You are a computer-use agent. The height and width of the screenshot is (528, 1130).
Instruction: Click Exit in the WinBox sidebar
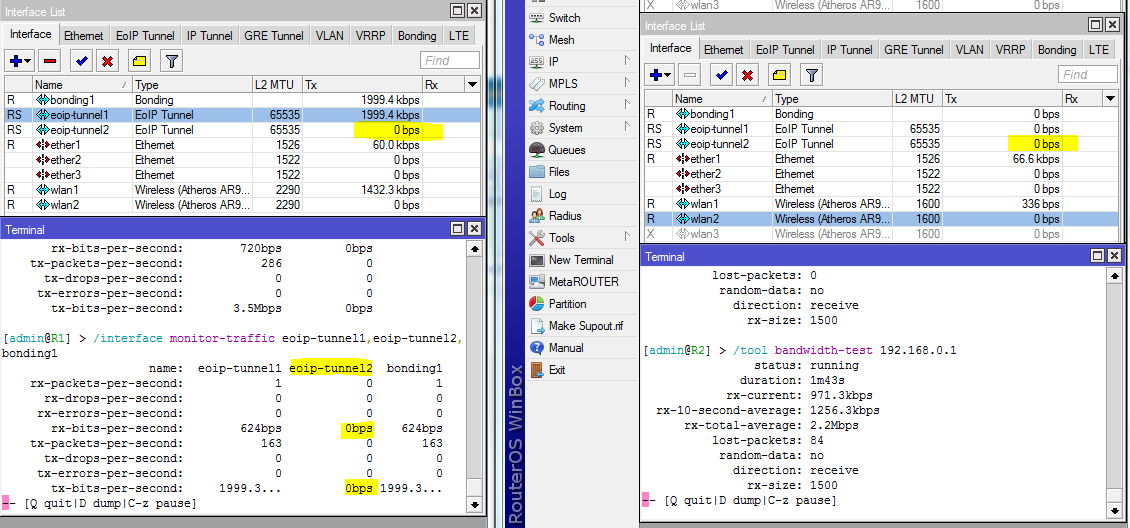557,370
